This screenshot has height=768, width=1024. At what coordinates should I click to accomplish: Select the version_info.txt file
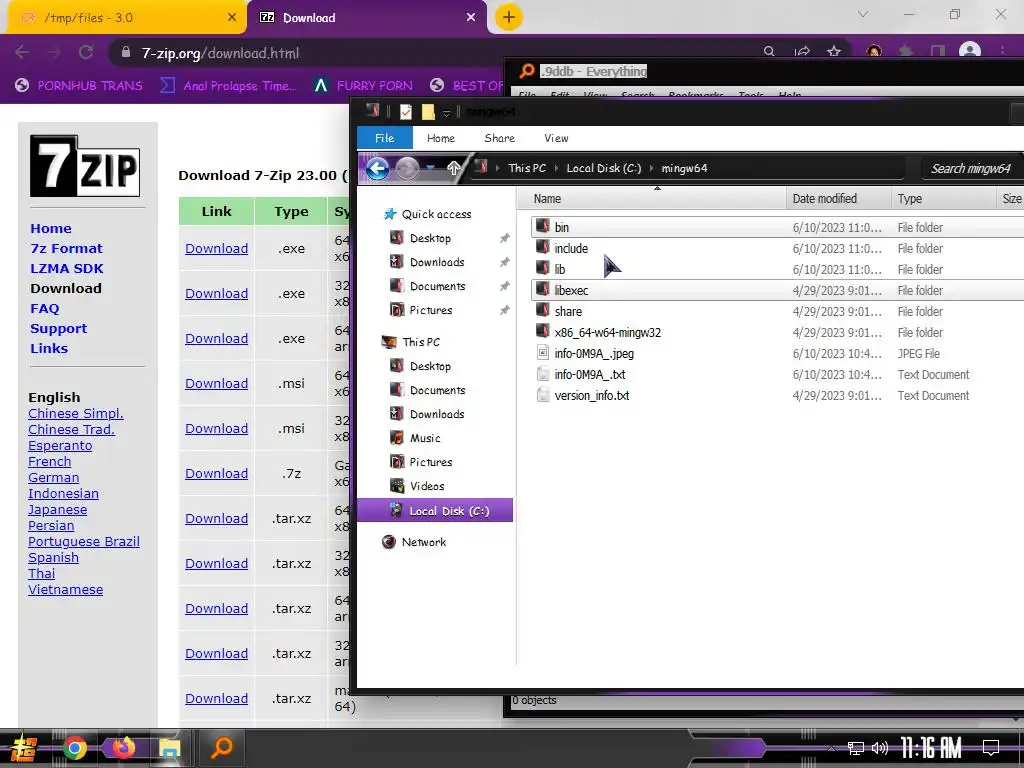point(592,395)
